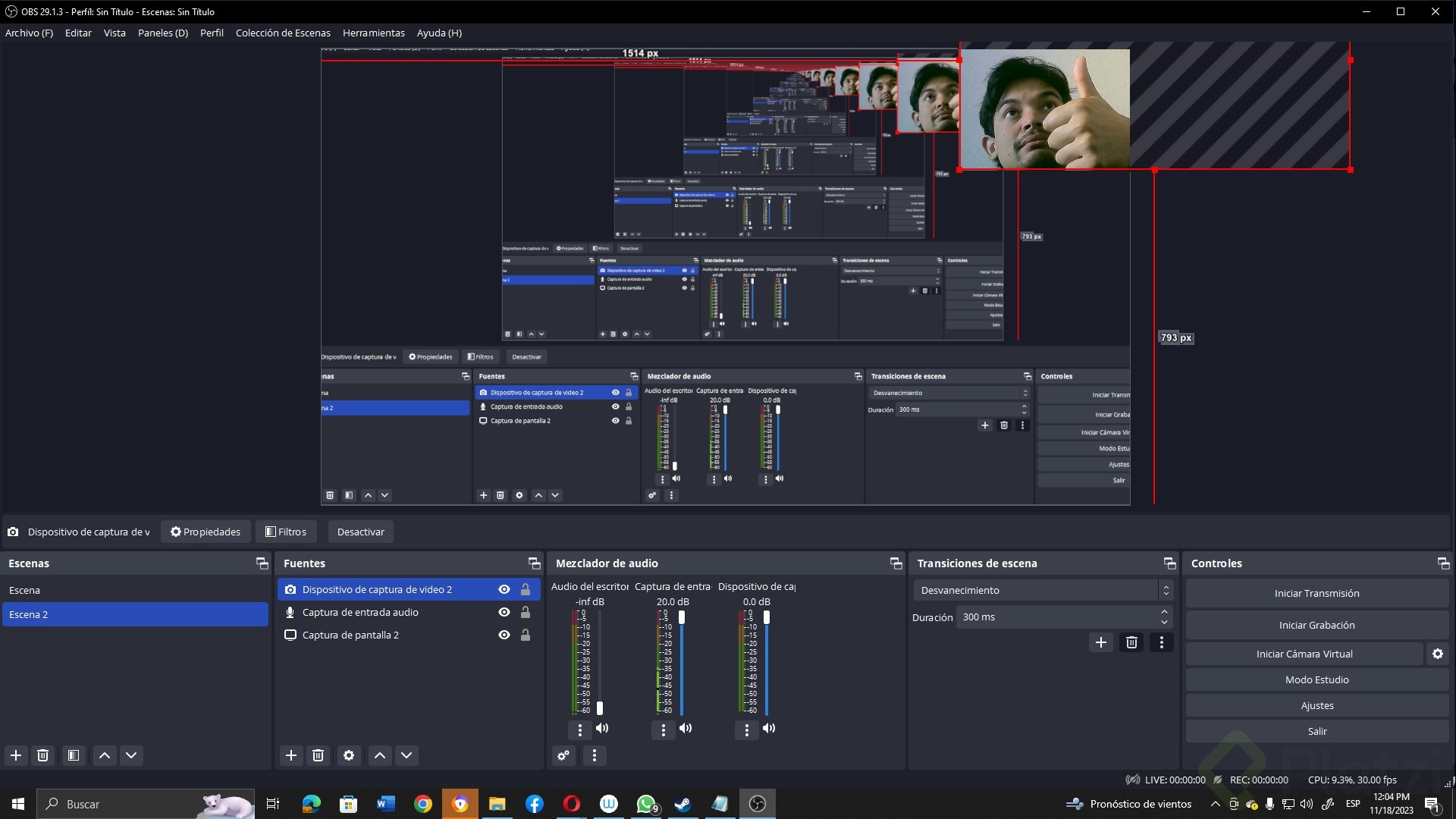
Task: Mute Audio del escritorio speaker icon
Action: [602, 729]
